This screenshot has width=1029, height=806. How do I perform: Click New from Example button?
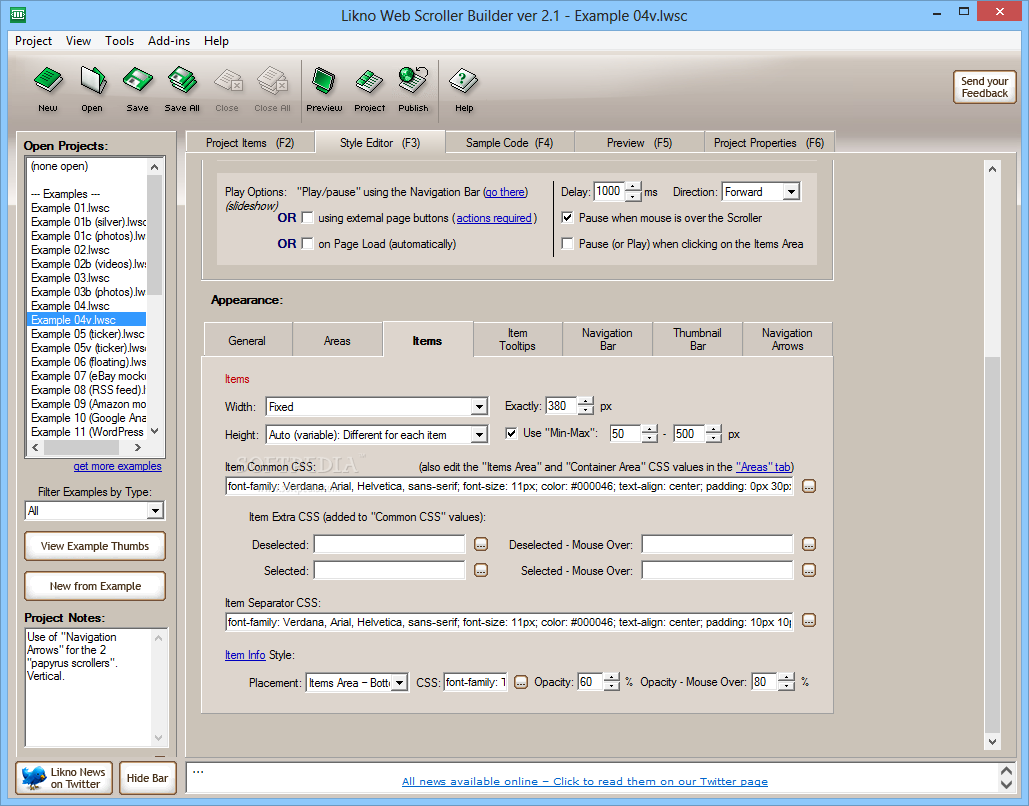pos(94,586)
